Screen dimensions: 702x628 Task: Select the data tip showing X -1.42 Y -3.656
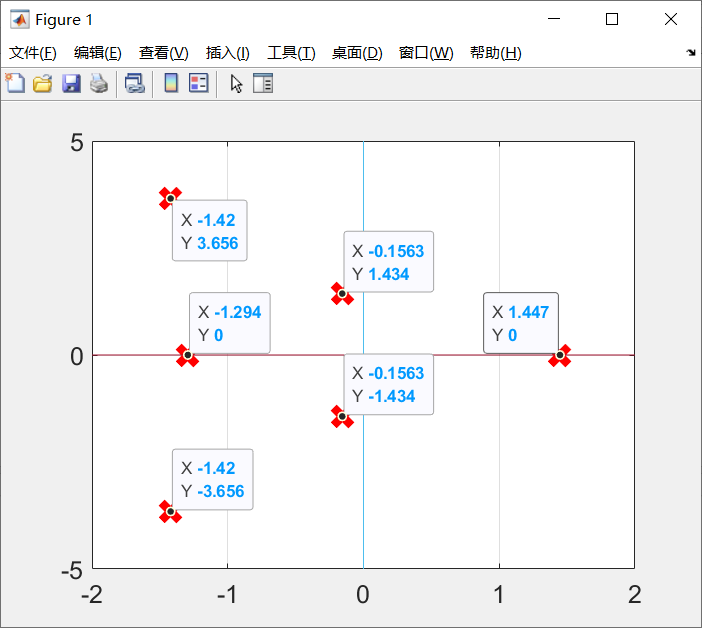pyautogui.click(x=213, y=479)
